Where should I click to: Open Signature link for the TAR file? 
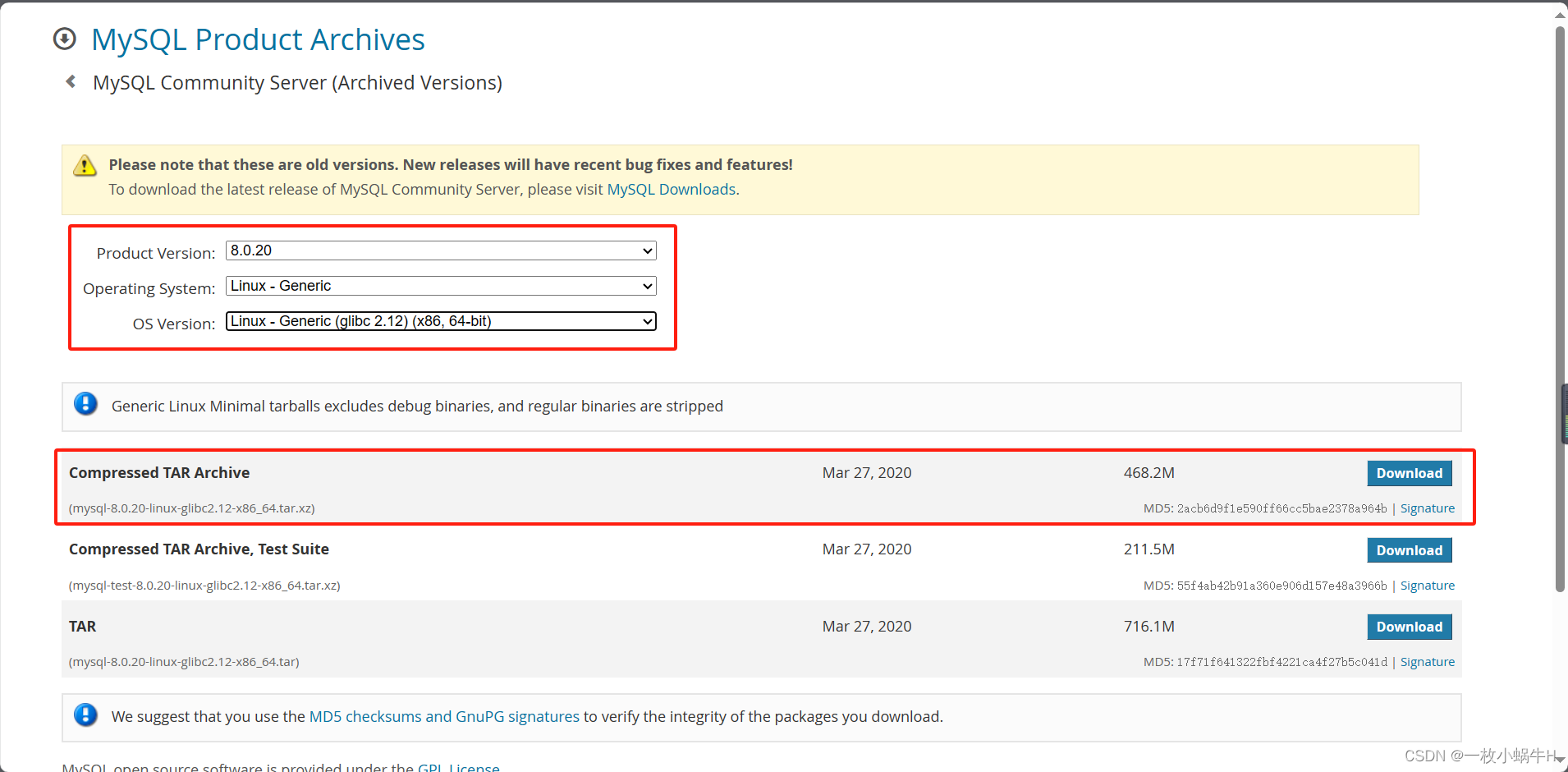coord(1427,662)
